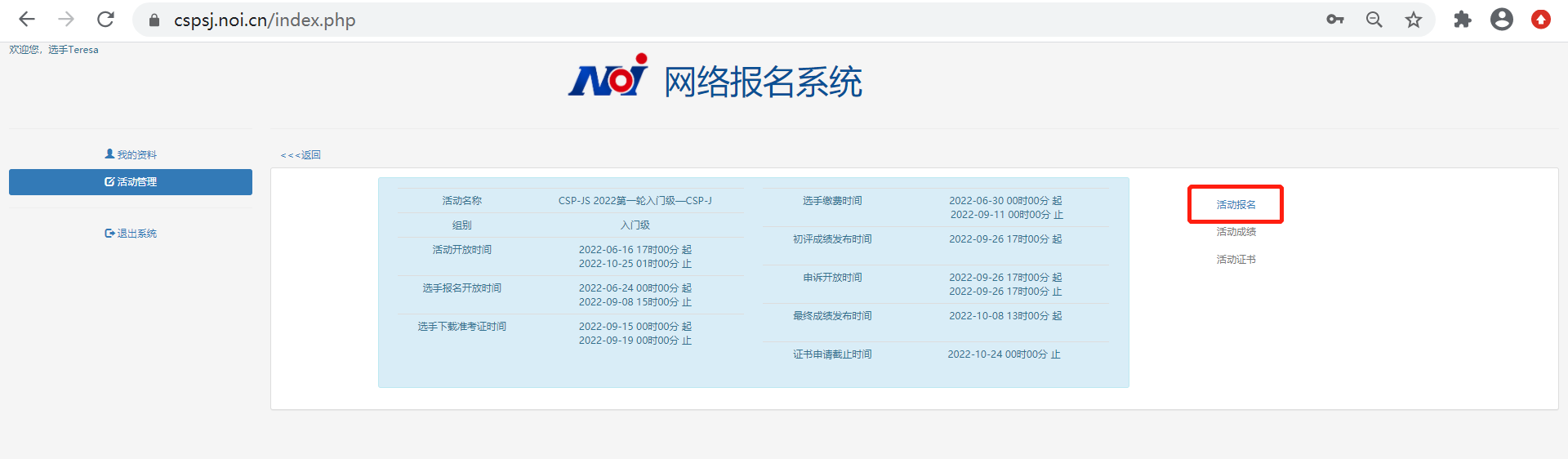Click the 组别 label cell

click(462, 225)
